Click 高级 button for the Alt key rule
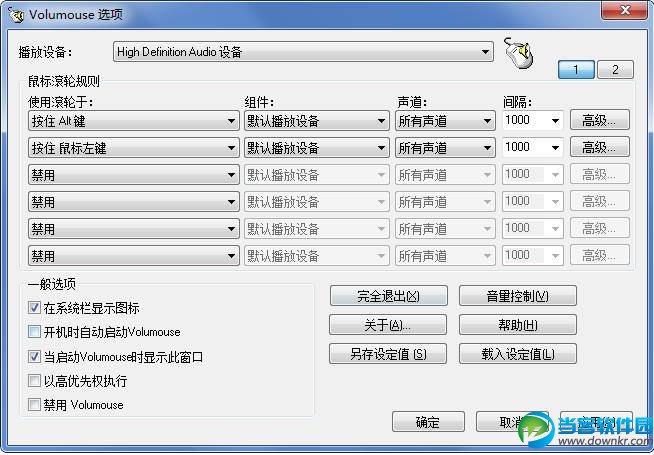 [599, 121]
